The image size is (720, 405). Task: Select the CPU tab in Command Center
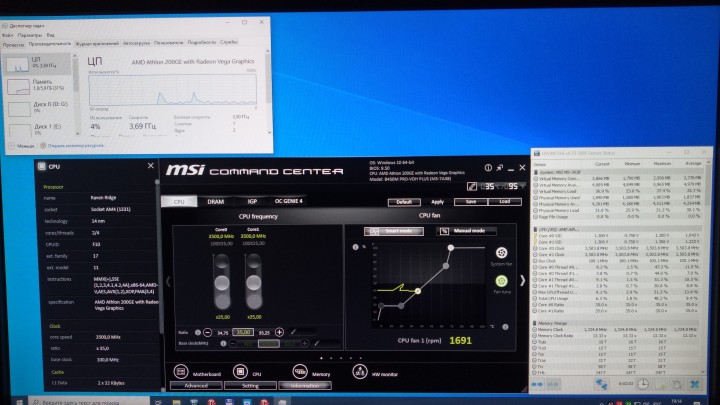[x=179, y=202]
